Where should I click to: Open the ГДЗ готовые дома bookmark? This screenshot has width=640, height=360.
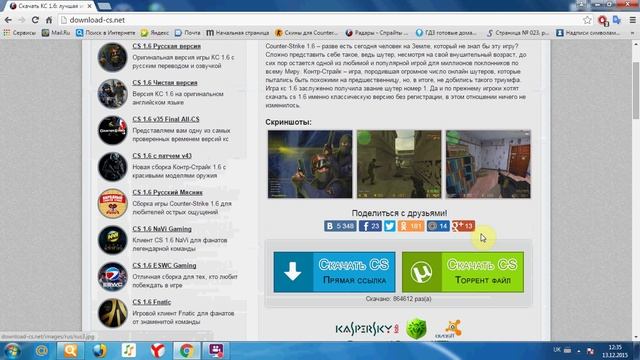tap(446, 33)
